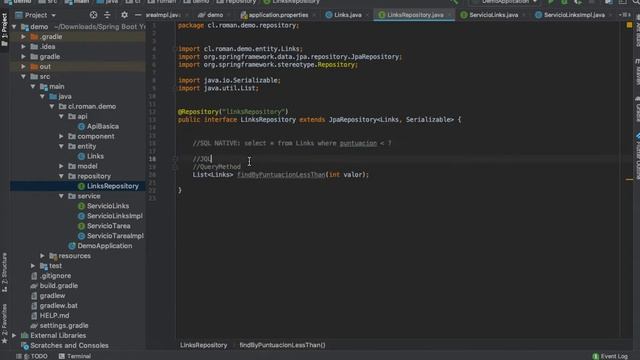Select ServicioLinksImpl class in tree

pyautogui.click(x=110, y=216)
